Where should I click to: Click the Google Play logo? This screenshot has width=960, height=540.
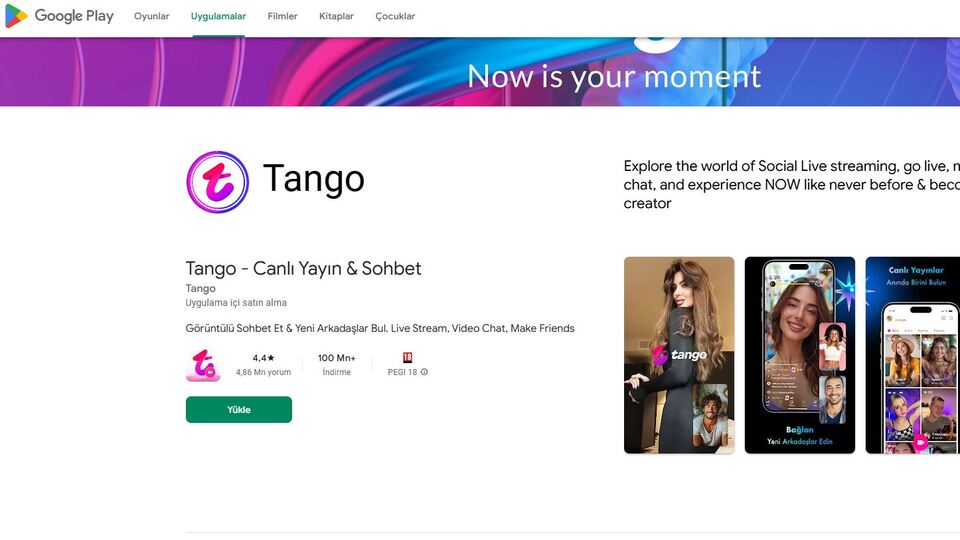coord(59,16)
